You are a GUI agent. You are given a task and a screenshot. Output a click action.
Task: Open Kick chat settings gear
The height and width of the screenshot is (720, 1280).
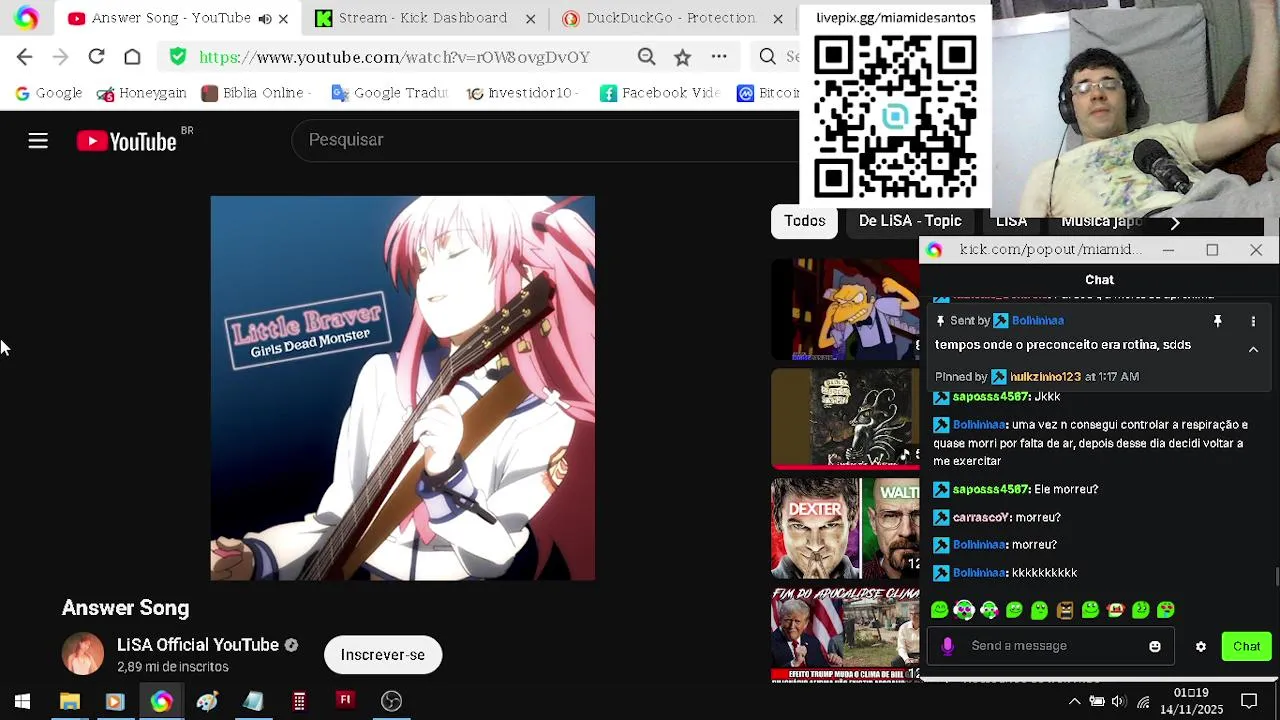[x=1201, y=647]
